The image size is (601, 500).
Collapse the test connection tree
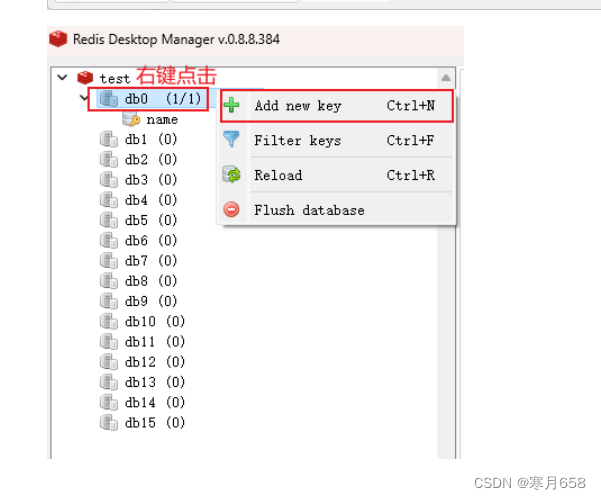tap(62, 77)
